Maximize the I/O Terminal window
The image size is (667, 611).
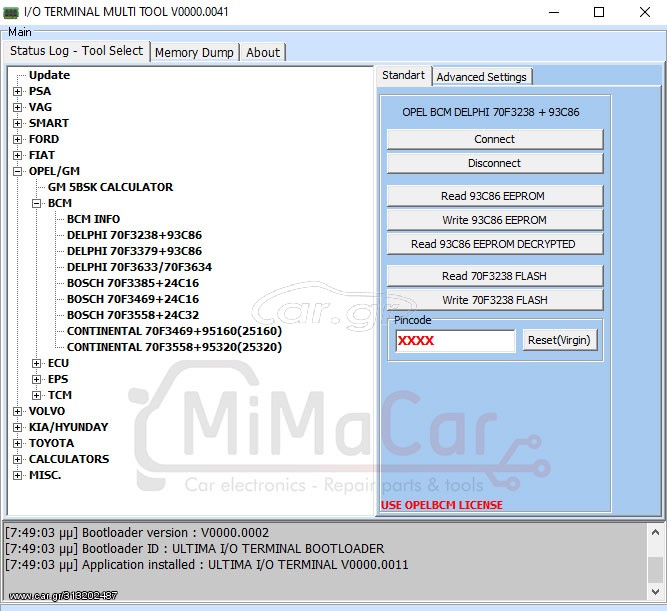[x=599, y=12]
